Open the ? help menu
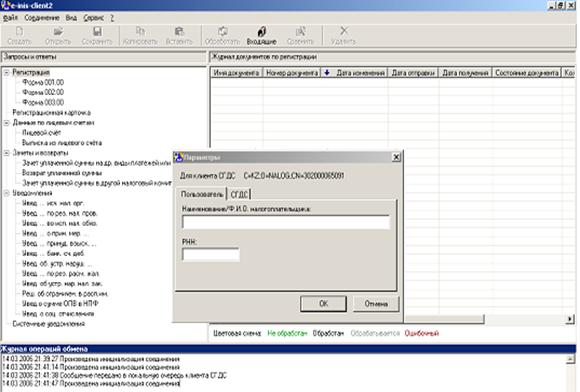Viewport: 580px width, 392px height. [112, 17]
